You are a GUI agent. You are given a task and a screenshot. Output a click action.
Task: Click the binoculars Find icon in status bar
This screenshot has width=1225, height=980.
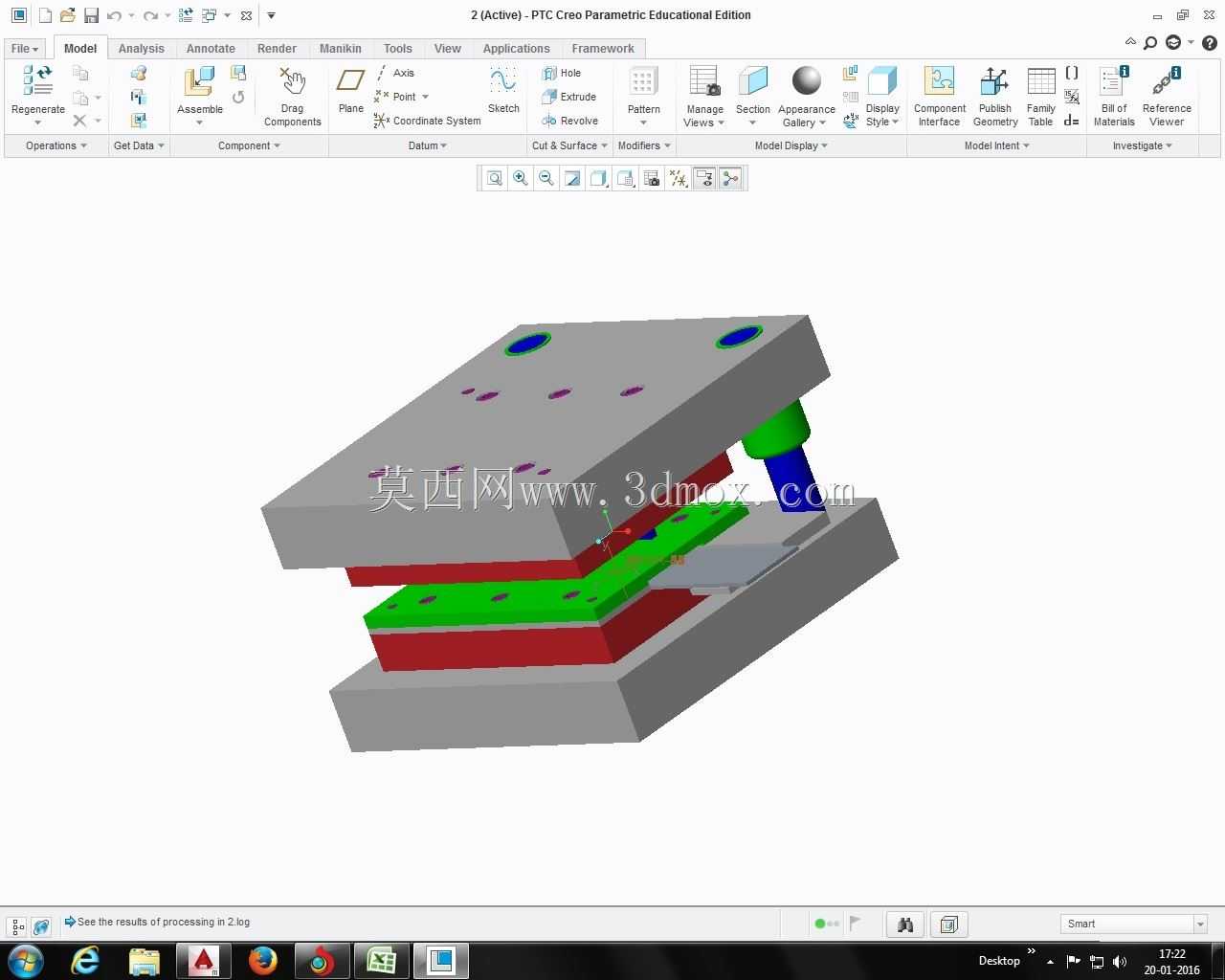[x=905, y=924]
